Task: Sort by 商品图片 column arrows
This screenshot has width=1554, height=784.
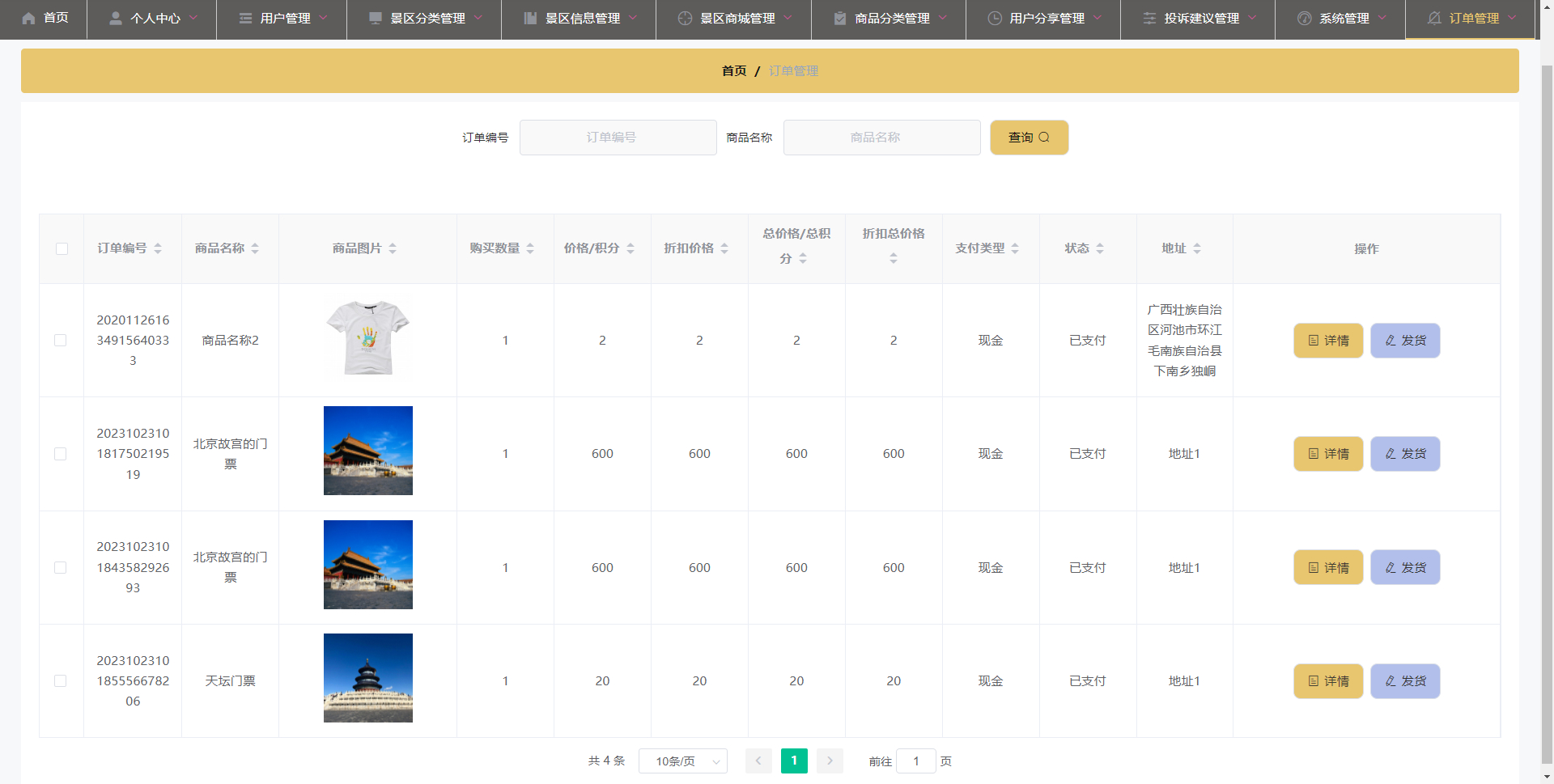Action: pos(393,248)
